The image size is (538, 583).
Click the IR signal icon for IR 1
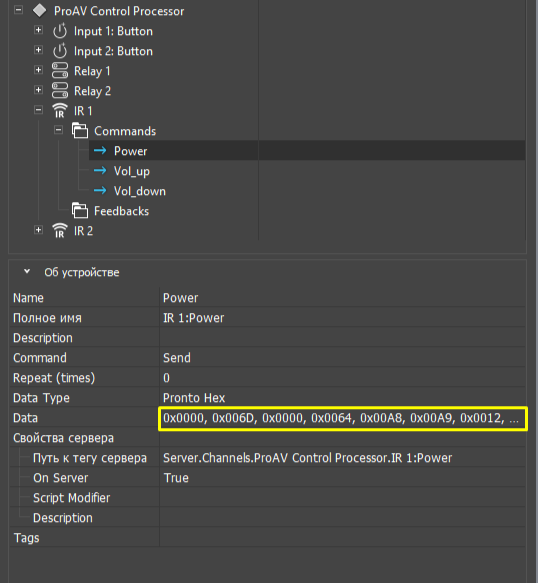point(60,111)
